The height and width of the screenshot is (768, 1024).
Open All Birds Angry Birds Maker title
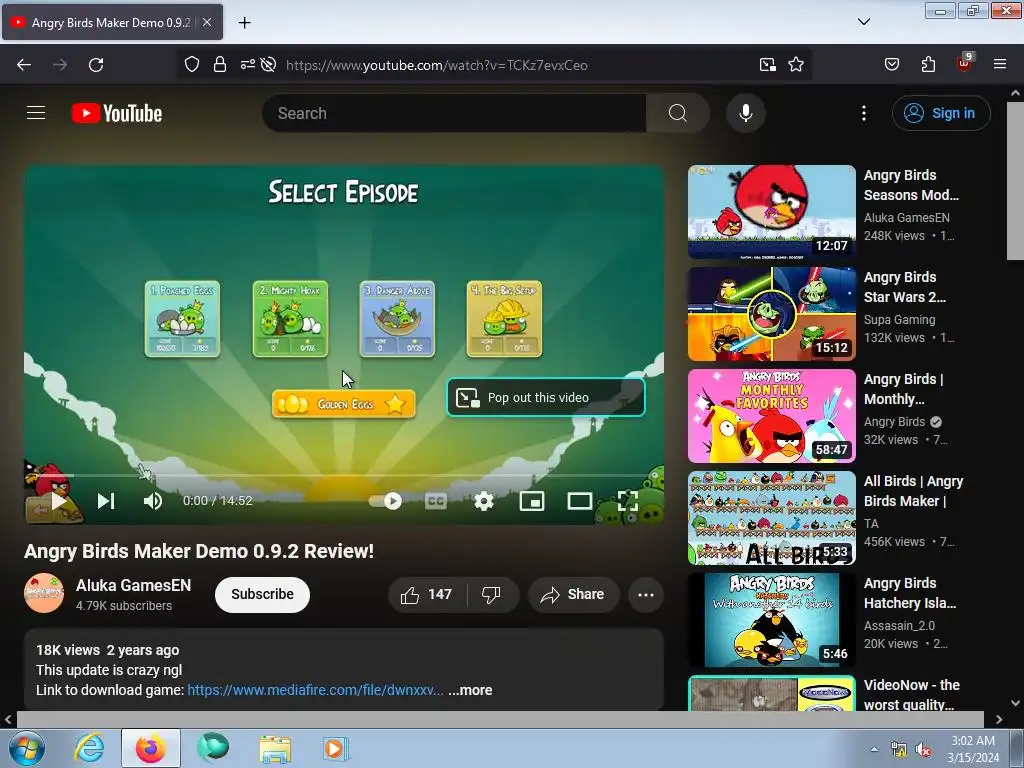pos(913,491)
